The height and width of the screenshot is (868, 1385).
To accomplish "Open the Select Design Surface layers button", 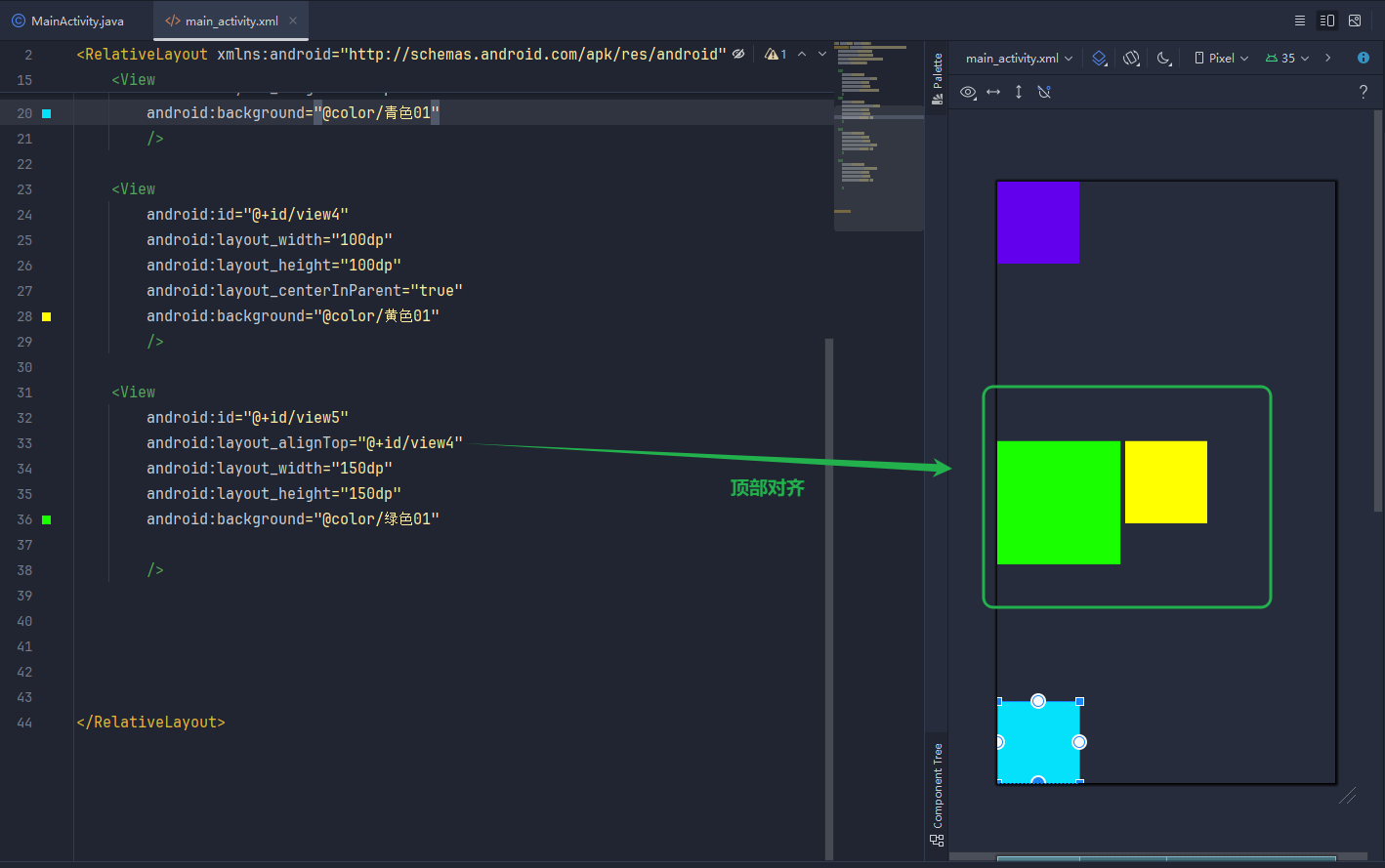I will pos(1100,59).
